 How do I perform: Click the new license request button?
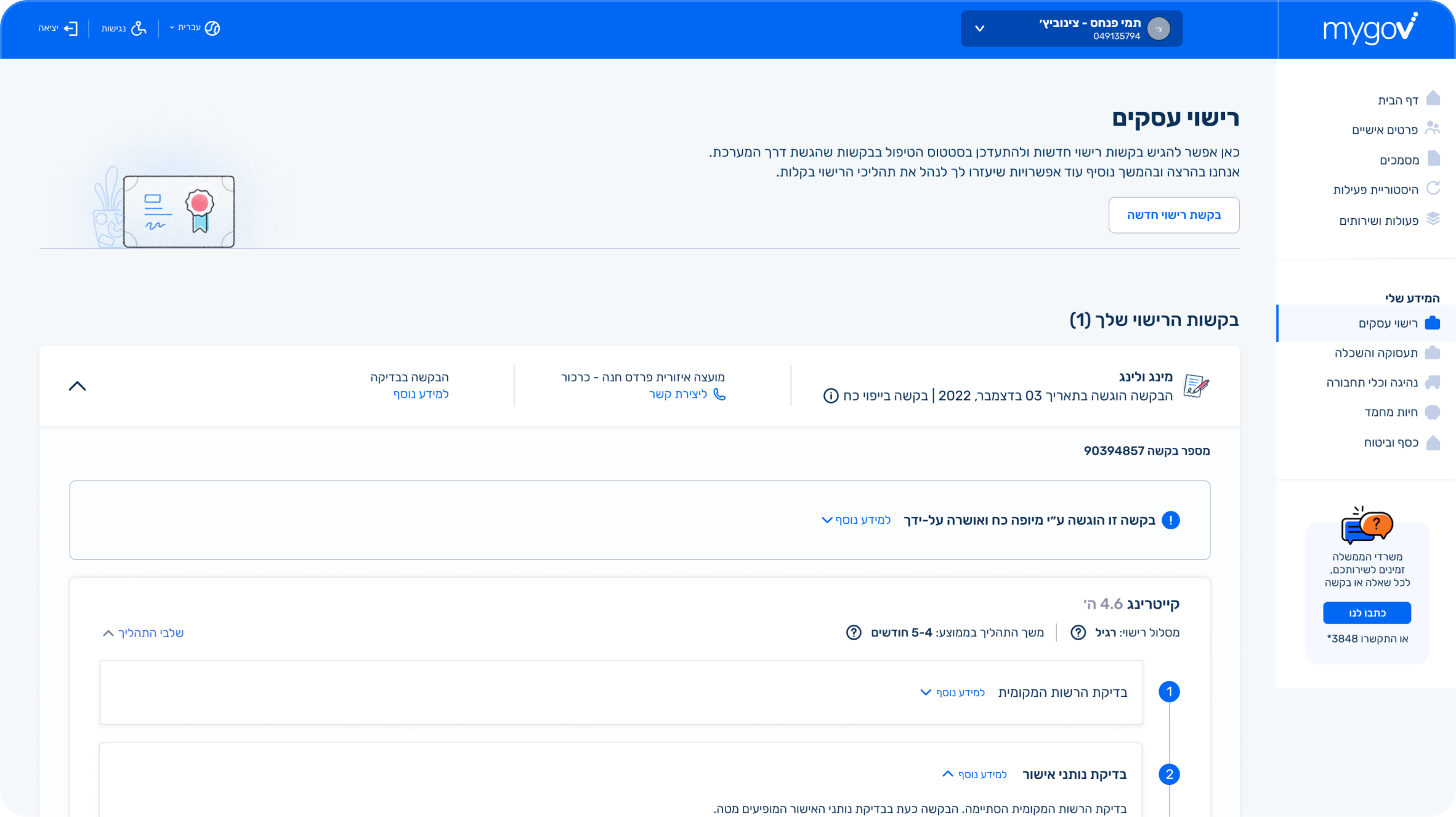pos(1173,215)
